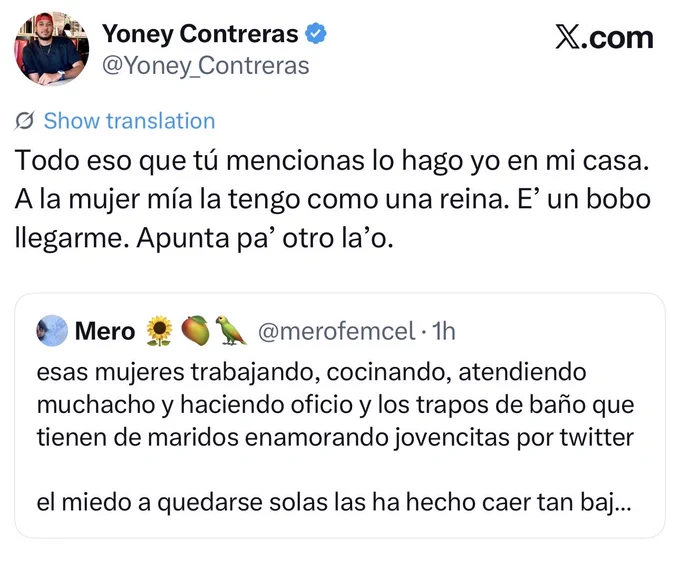Viewport: 680px width, 569px height.
Task: Expand the truncated quoted tweet ending
Action: tap(622, 503)
